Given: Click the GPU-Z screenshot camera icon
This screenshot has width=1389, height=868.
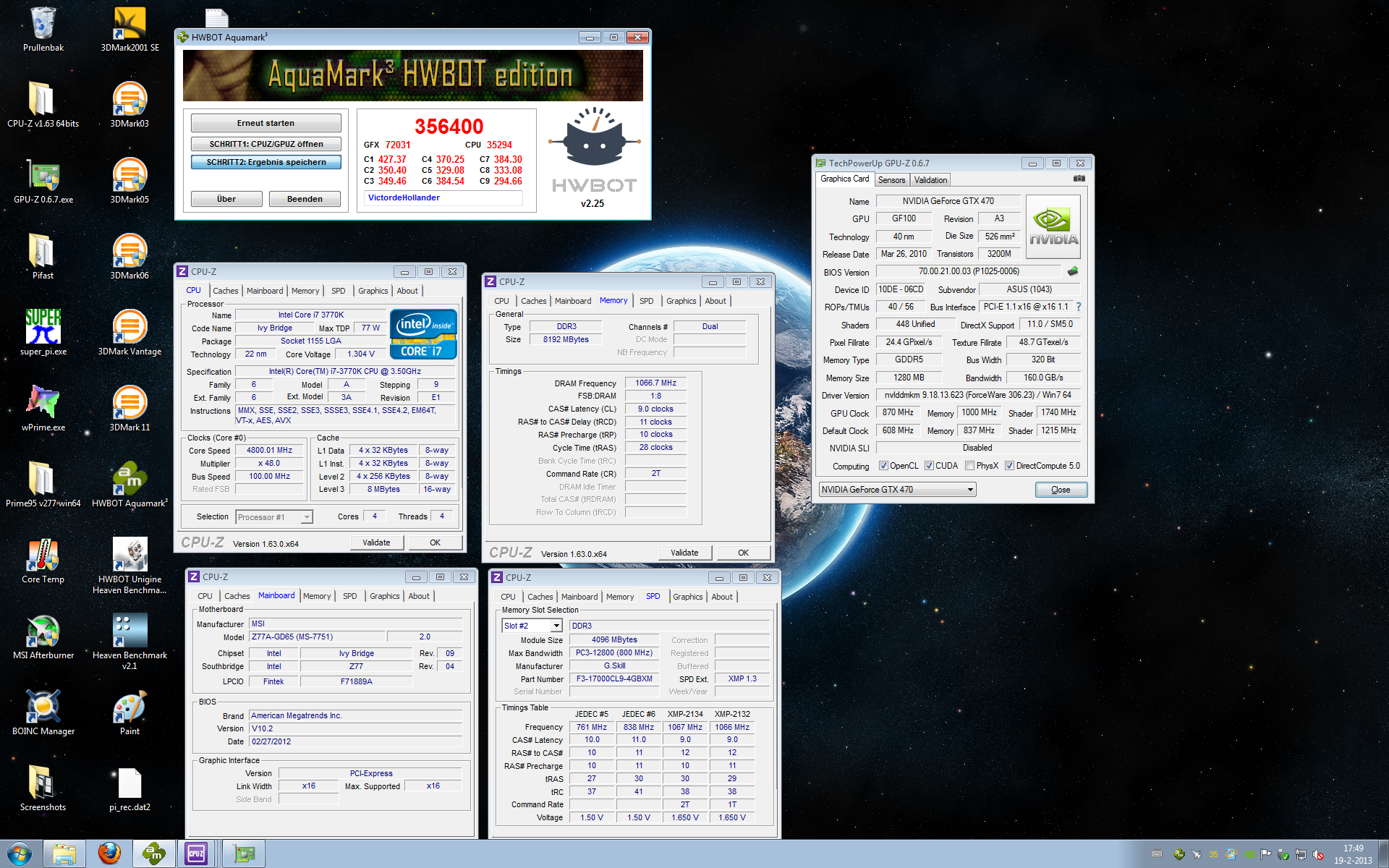Looking at the screenshot, I should (x=1079, y=179).
